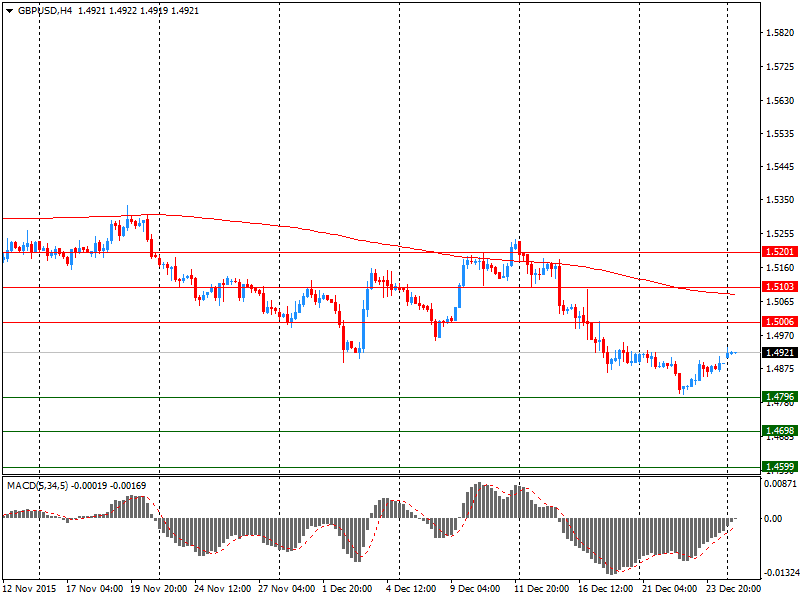Click the 17 Nov 04:00 time label
This screenshot has height=600, width=800.
tap(94, 589)
